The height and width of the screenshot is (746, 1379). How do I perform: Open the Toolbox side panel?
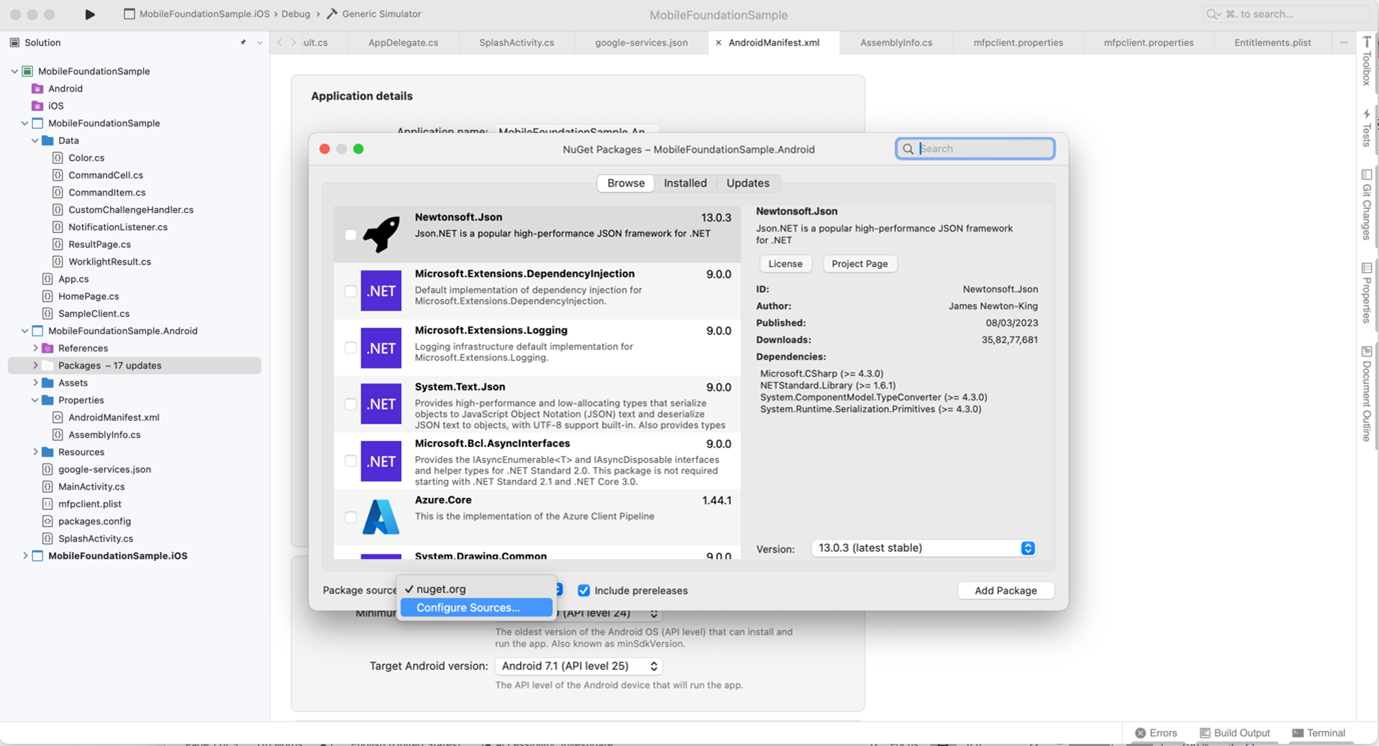(x=1366, y=62)
